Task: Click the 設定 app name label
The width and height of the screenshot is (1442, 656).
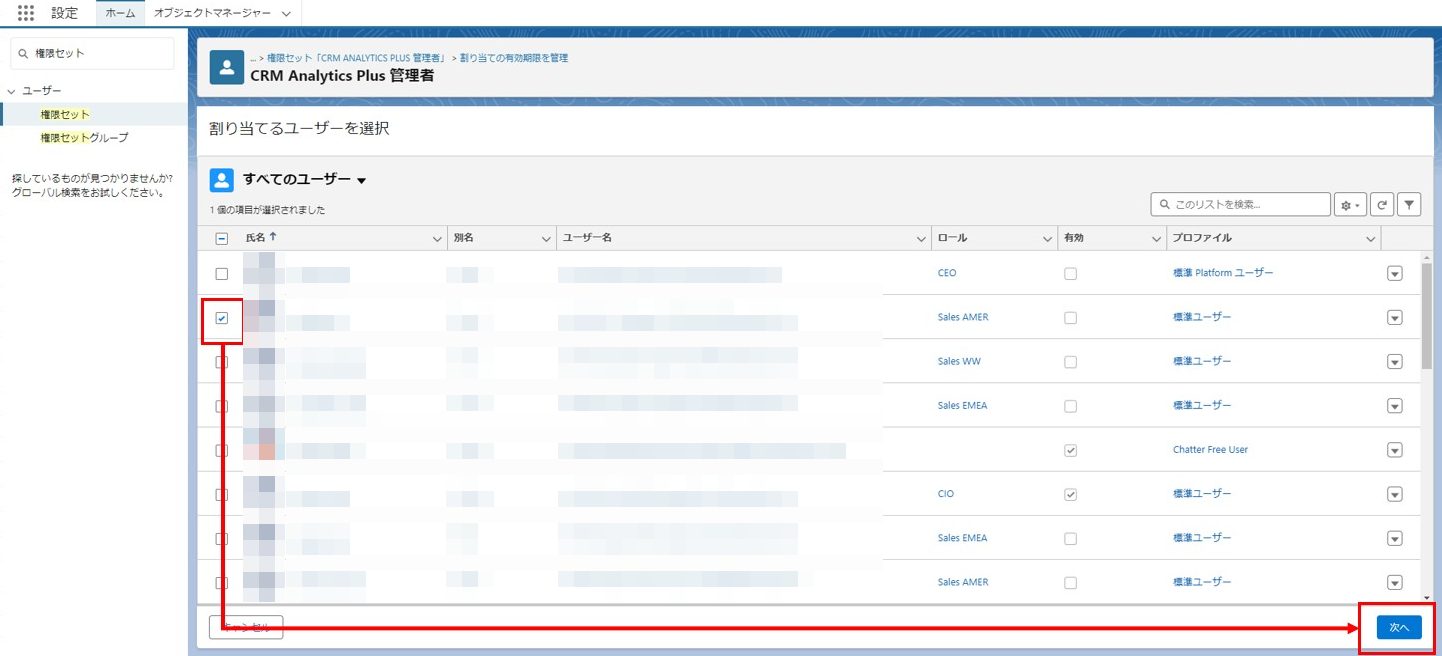Action: click(x=65, y=13)
